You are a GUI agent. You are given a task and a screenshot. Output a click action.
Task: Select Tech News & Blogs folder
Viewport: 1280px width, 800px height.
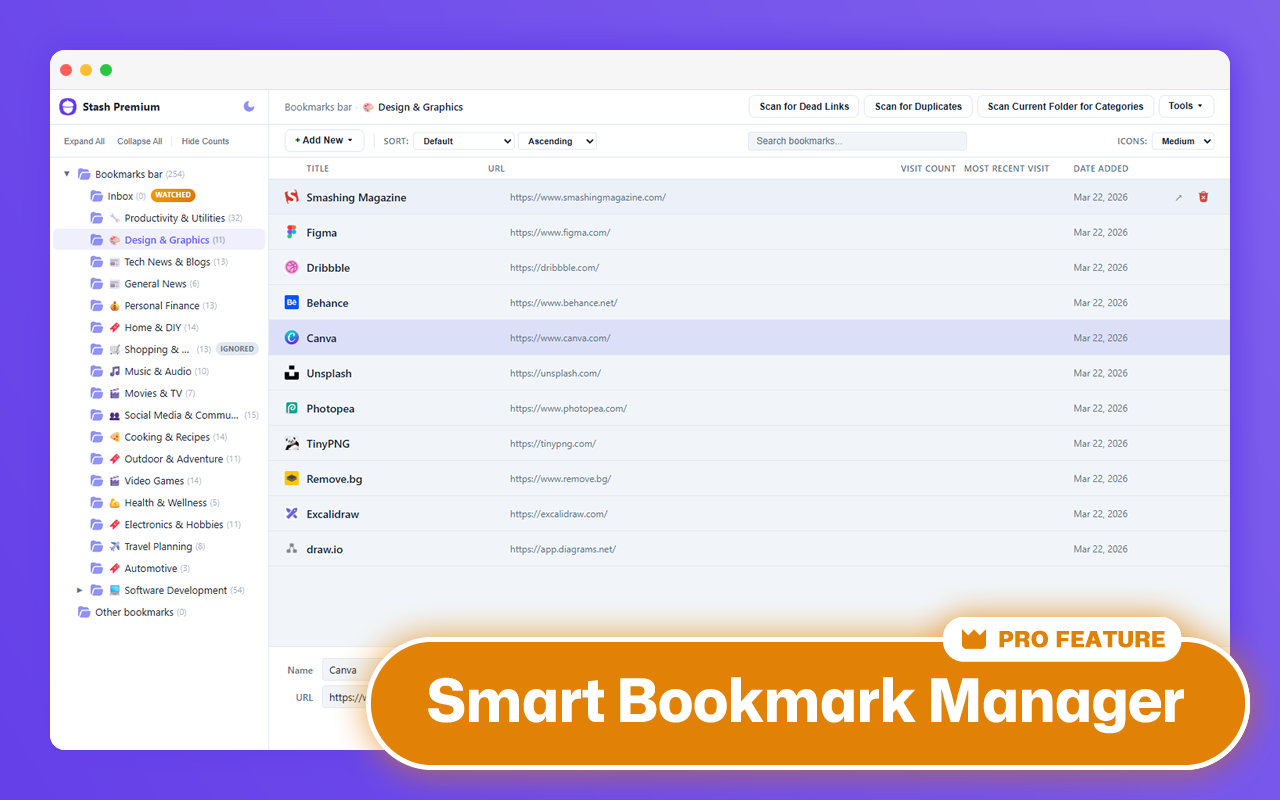159,262
